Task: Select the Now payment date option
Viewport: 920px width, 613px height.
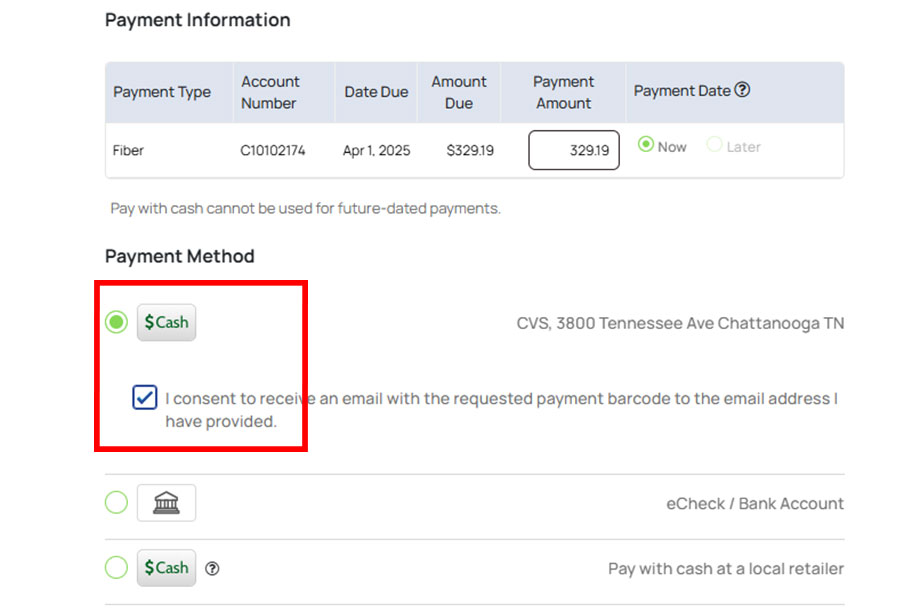Action: tap(646, 145)
